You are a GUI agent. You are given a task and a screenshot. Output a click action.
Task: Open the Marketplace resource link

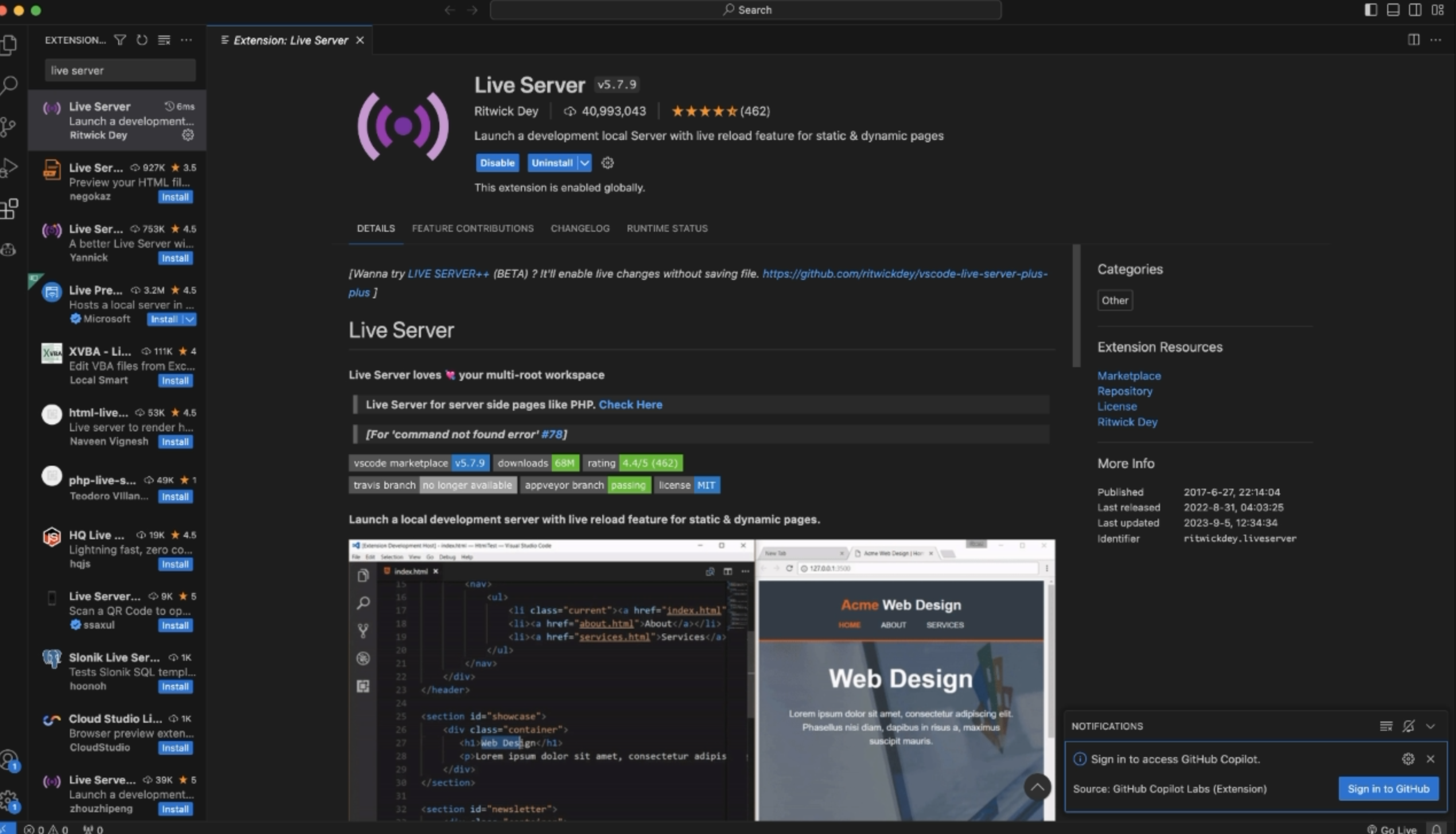[x=1128, y=376]
